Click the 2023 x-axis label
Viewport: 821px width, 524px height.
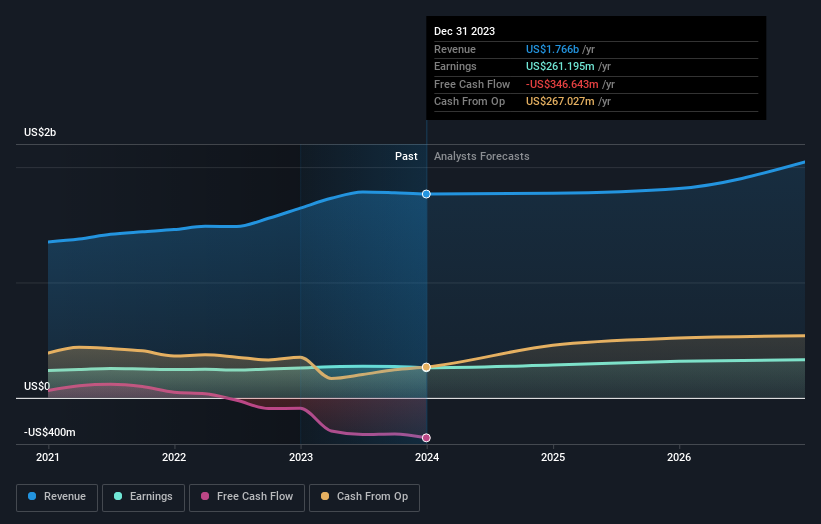[301, 457]
